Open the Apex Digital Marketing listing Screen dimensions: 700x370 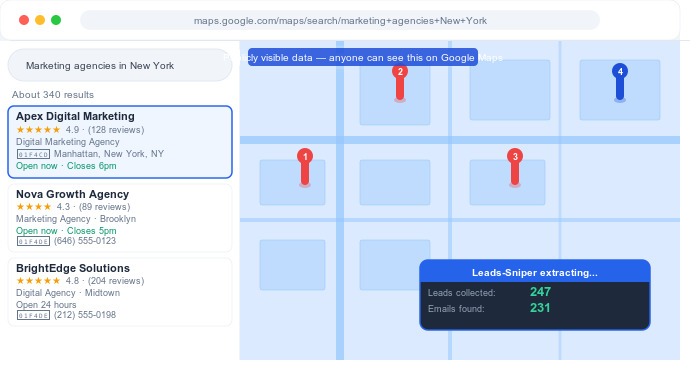[120, 142]
